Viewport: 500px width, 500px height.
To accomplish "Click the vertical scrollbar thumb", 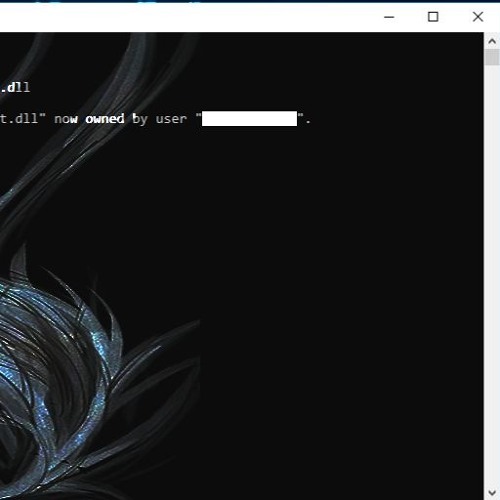I will coord(492,57).
